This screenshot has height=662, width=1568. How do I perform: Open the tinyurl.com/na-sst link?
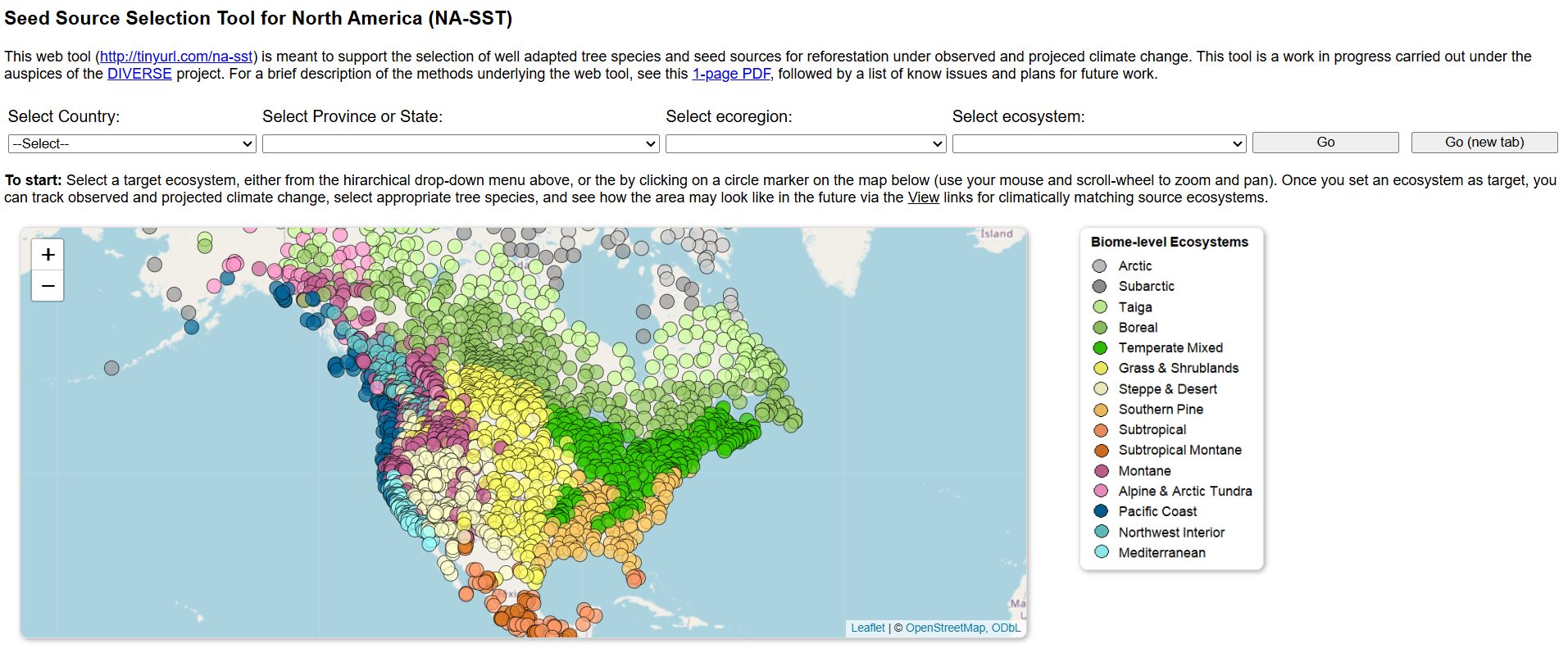point(176,57)
